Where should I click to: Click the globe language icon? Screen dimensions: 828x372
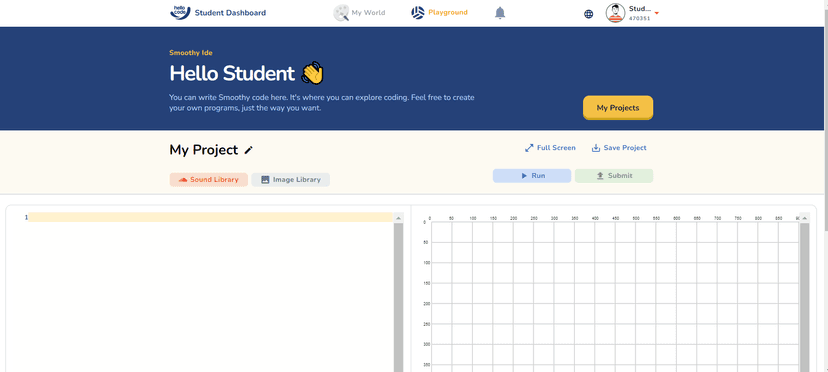tap(589, 14)
